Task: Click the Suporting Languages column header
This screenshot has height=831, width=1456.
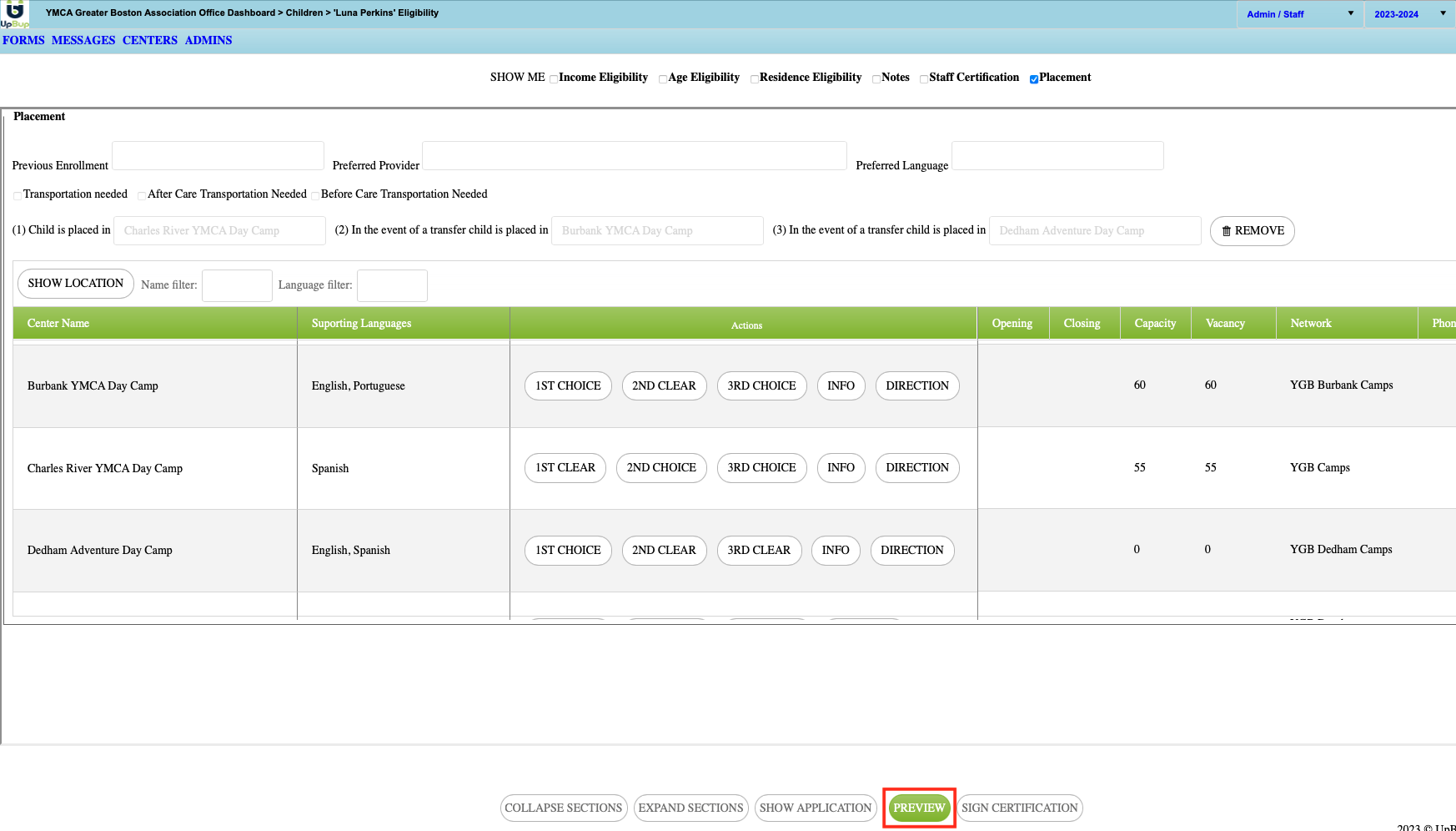Action: click(404, 323)
